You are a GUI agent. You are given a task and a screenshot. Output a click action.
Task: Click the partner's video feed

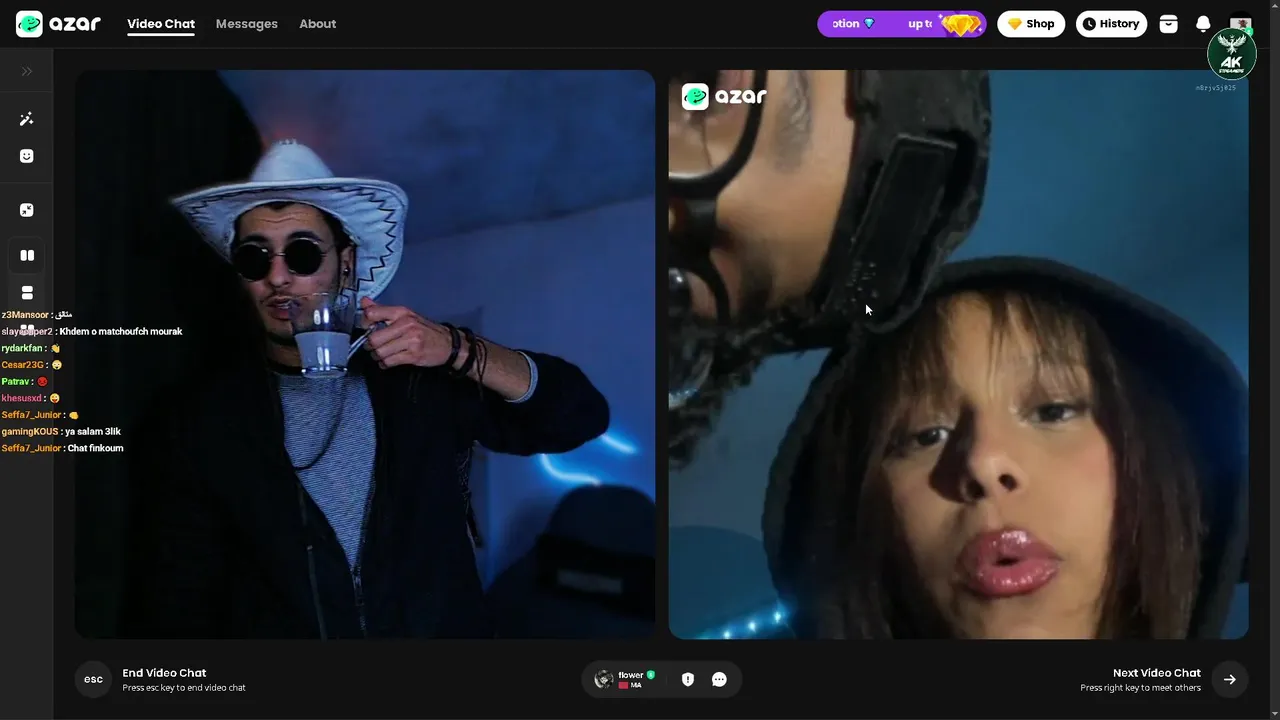pos(958,354)
